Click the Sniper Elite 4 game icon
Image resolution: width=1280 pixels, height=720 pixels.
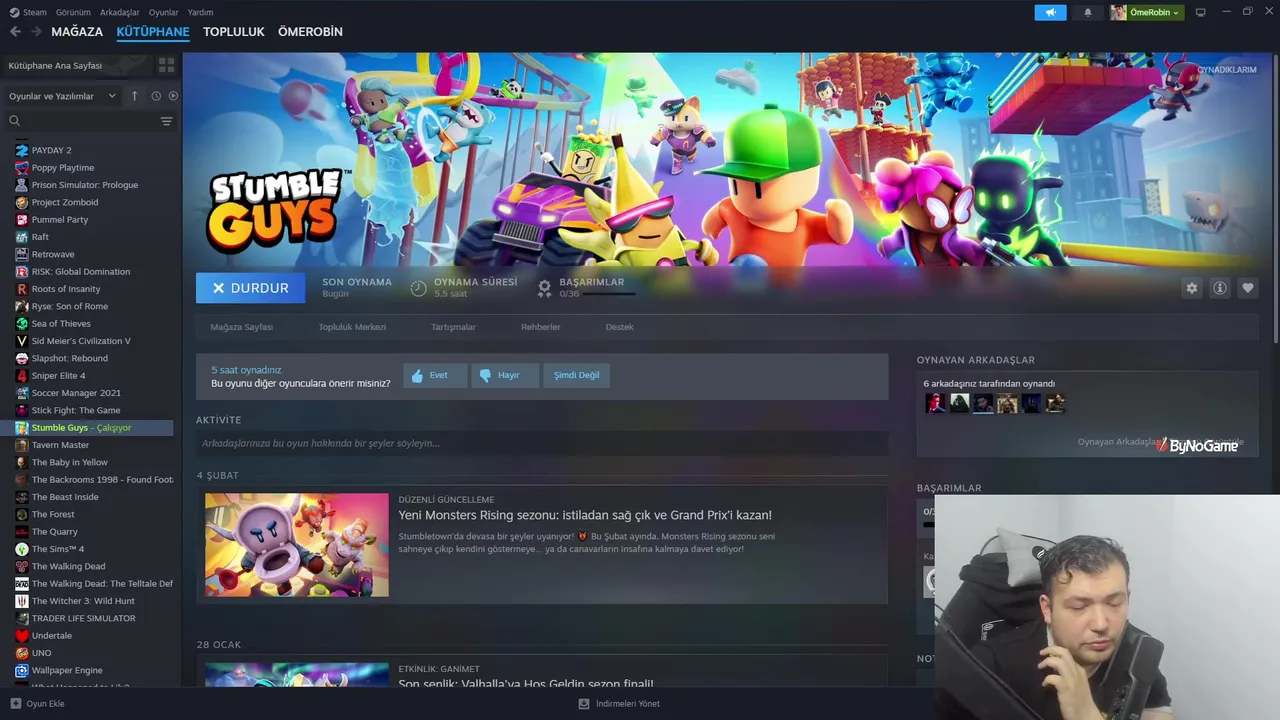[22, 376]
